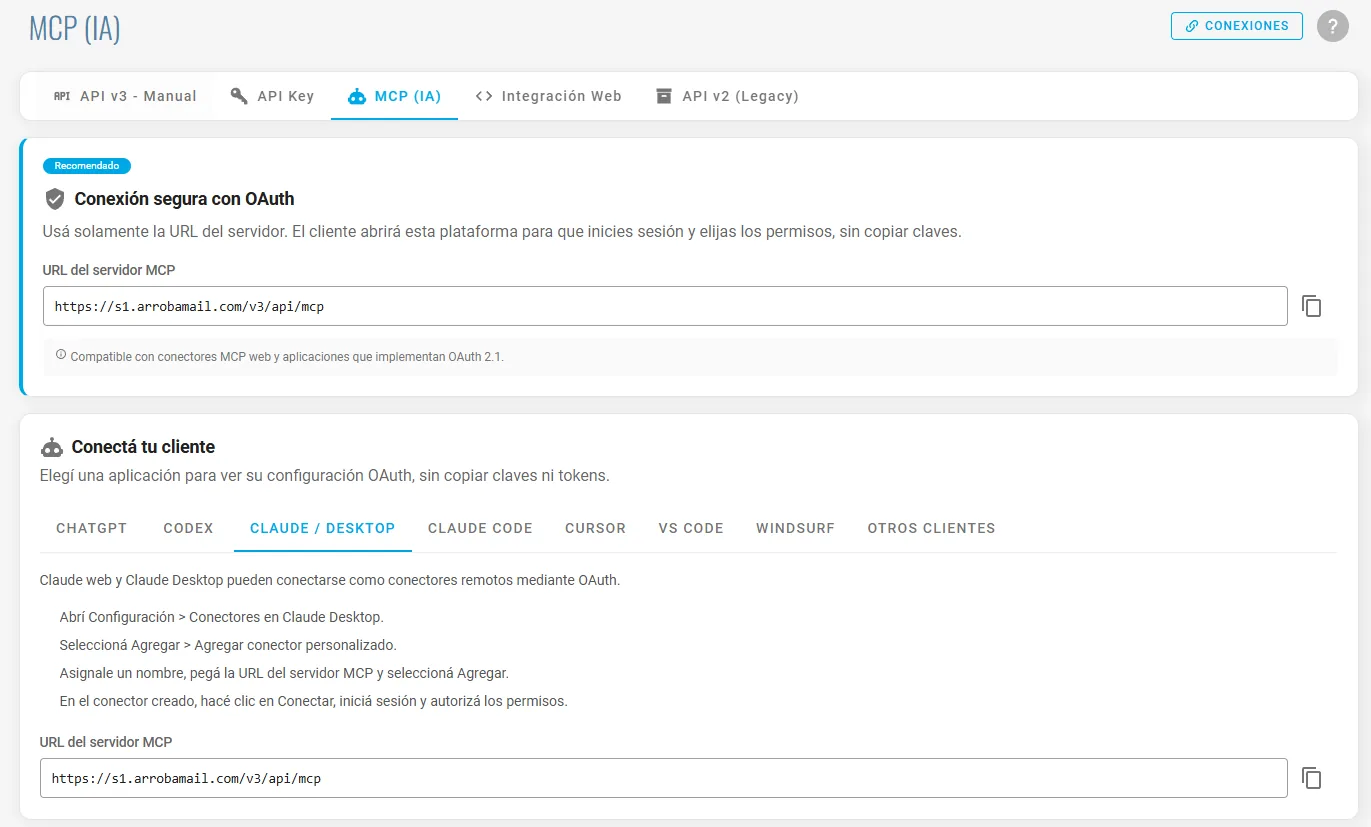Click the shield icon beside Conexión segura
Image resolution: width=1371 pixels, height=827 pixels.
click(x=55, y=198)
